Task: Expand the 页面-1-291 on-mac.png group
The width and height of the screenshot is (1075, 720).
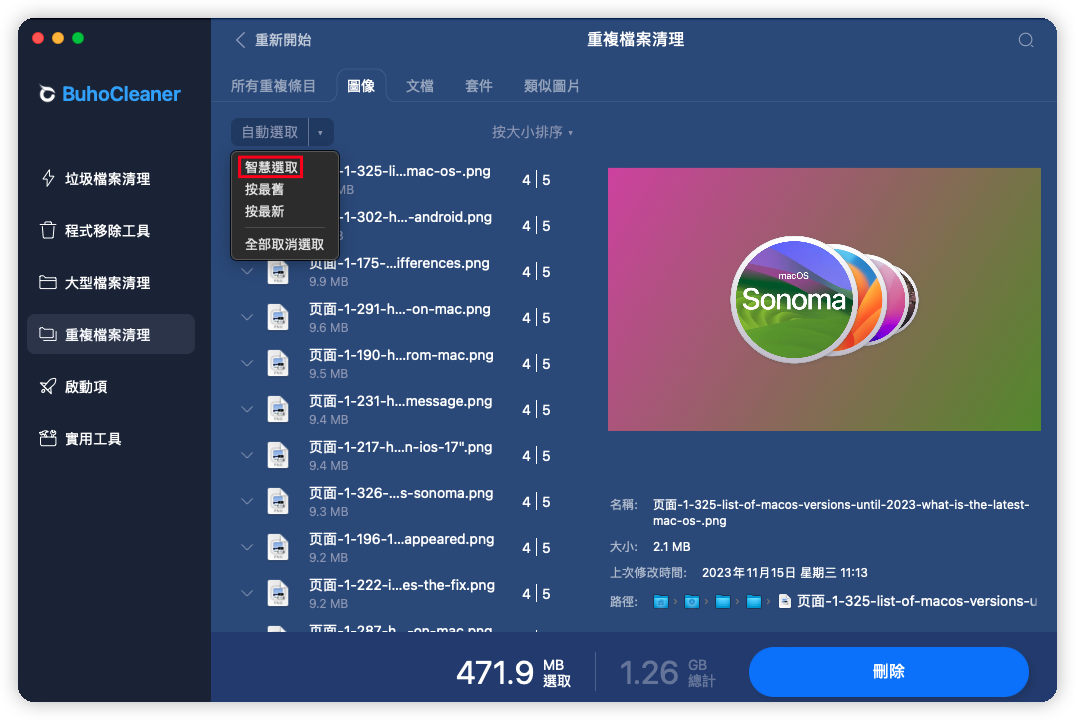Action: pyautogui.click(x=247, y=317)
